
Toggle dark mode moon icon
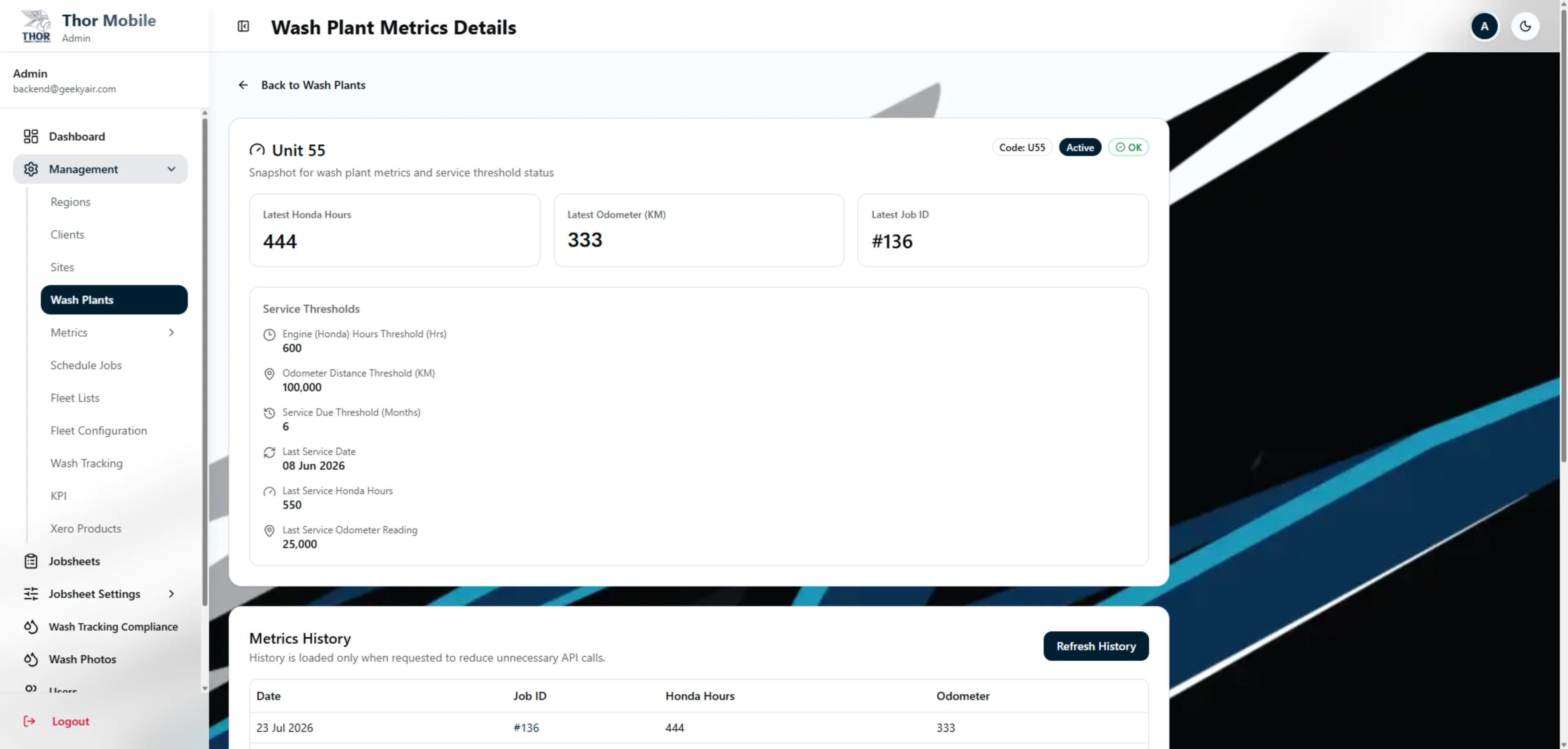pyautogui.click(x=1525, y=26)
